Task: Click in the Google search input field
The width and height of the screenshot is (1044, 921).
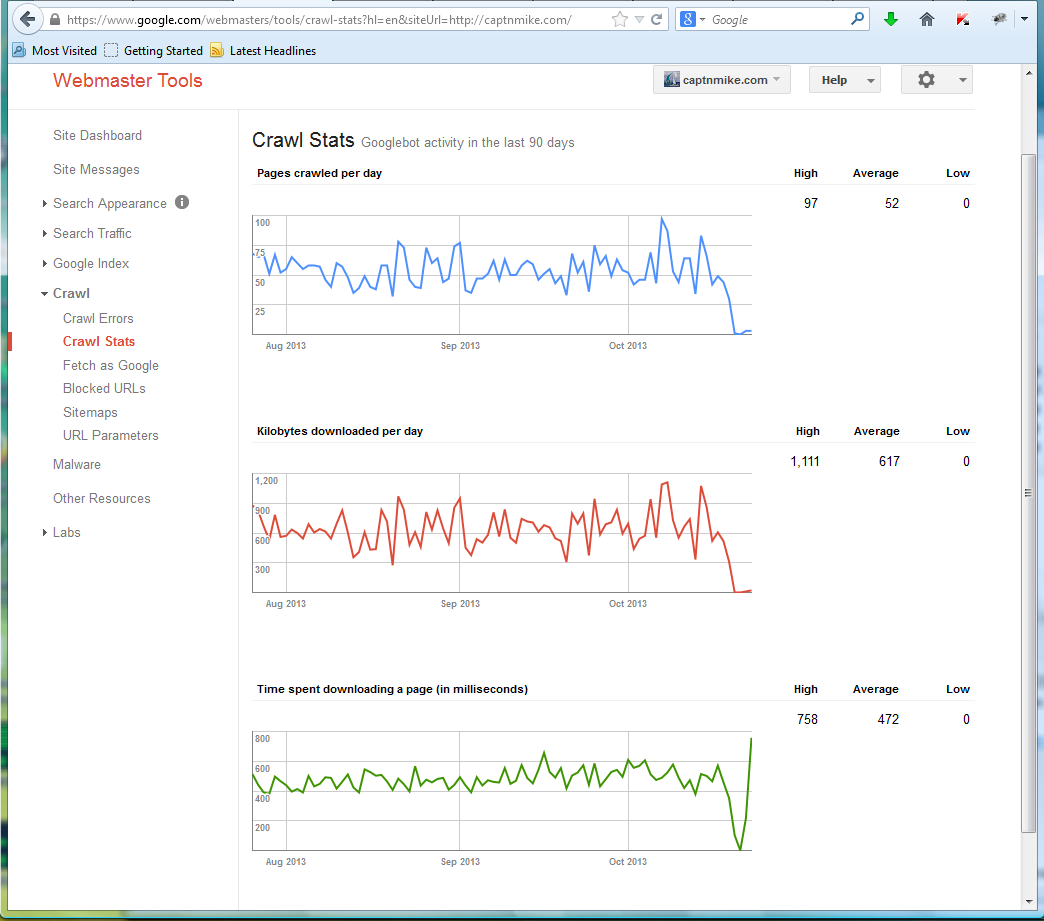Action: click(x=775, y=19)
